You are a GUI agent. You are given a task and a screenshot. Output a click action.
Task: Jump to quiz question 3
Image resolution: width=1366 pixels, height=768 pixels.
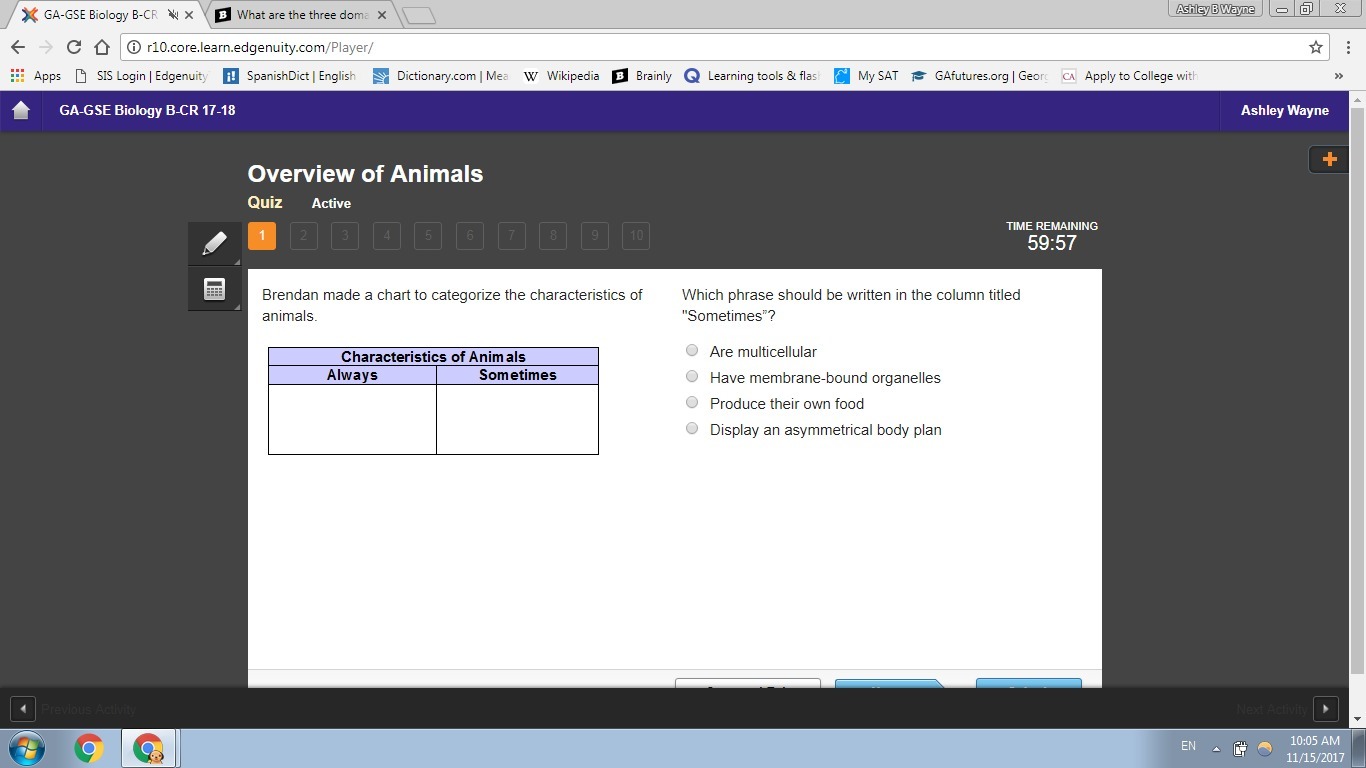tap(345, 236)
